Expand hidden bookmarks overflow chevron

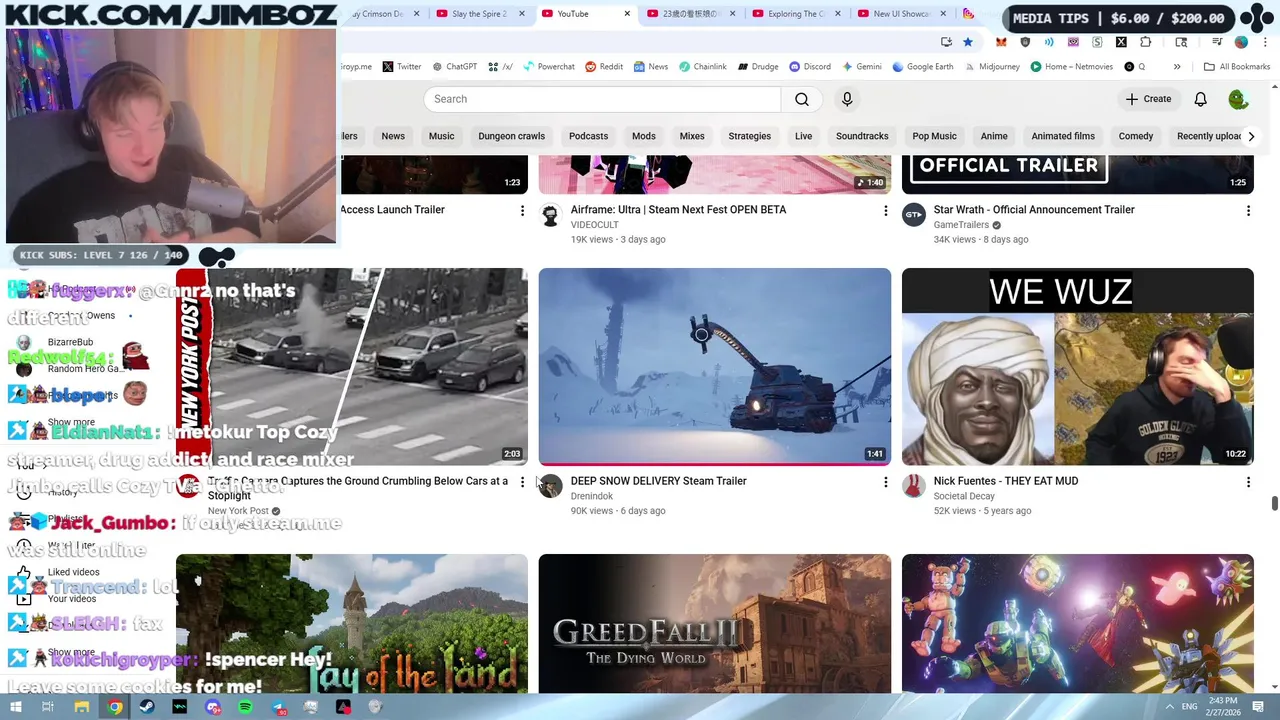coord(1177,67)
